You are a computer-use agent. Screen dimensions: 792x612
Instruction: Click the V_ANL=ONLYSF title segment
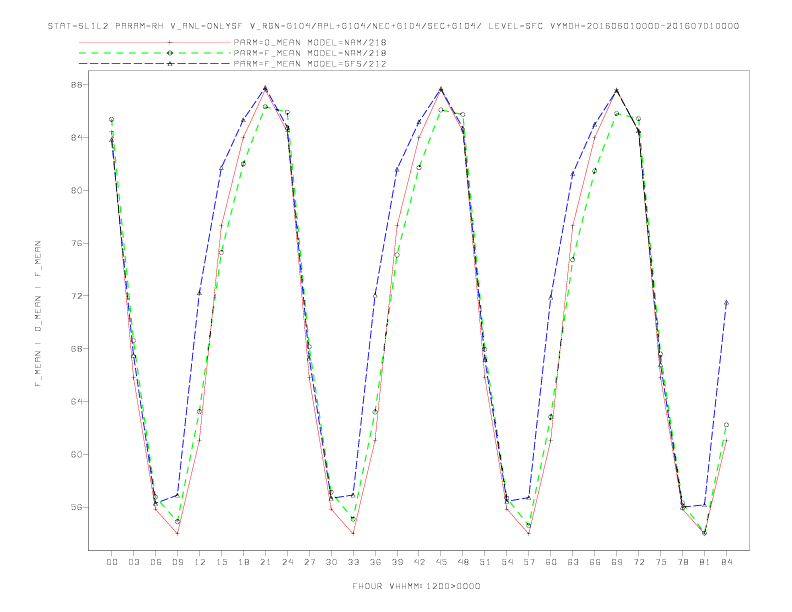tap(207, 26)
